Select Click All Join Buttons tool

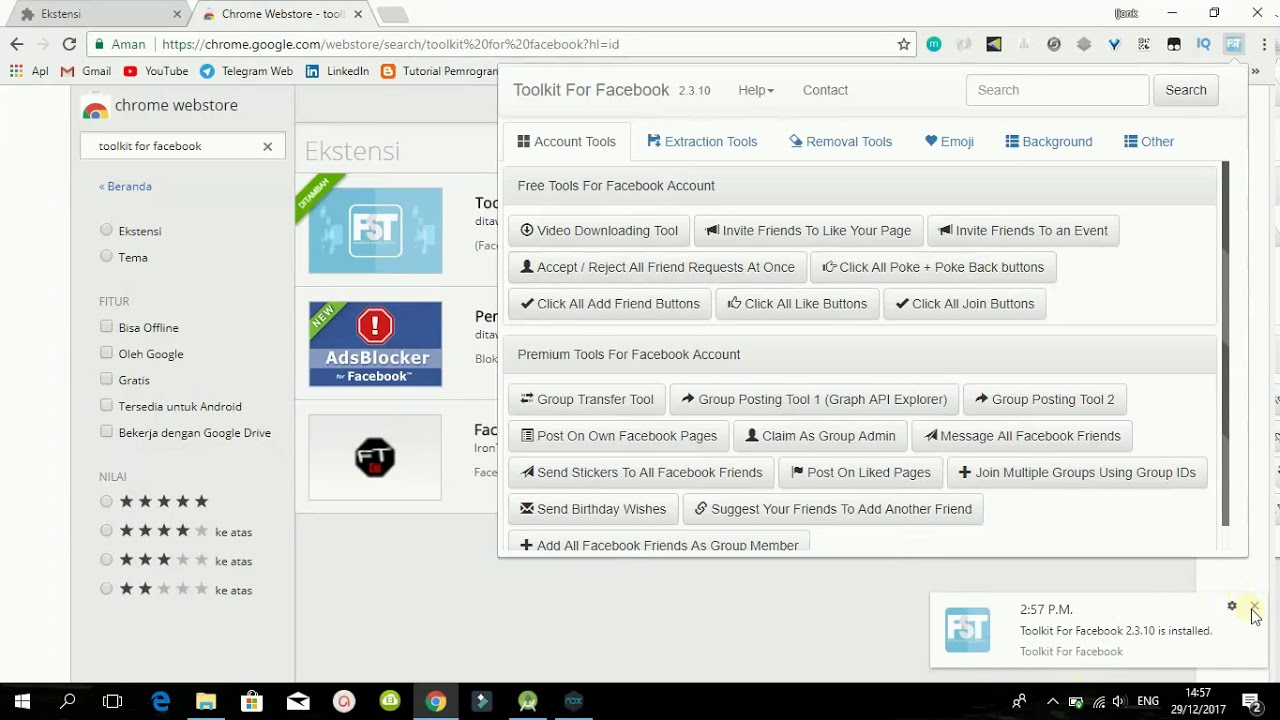[965, 304]
